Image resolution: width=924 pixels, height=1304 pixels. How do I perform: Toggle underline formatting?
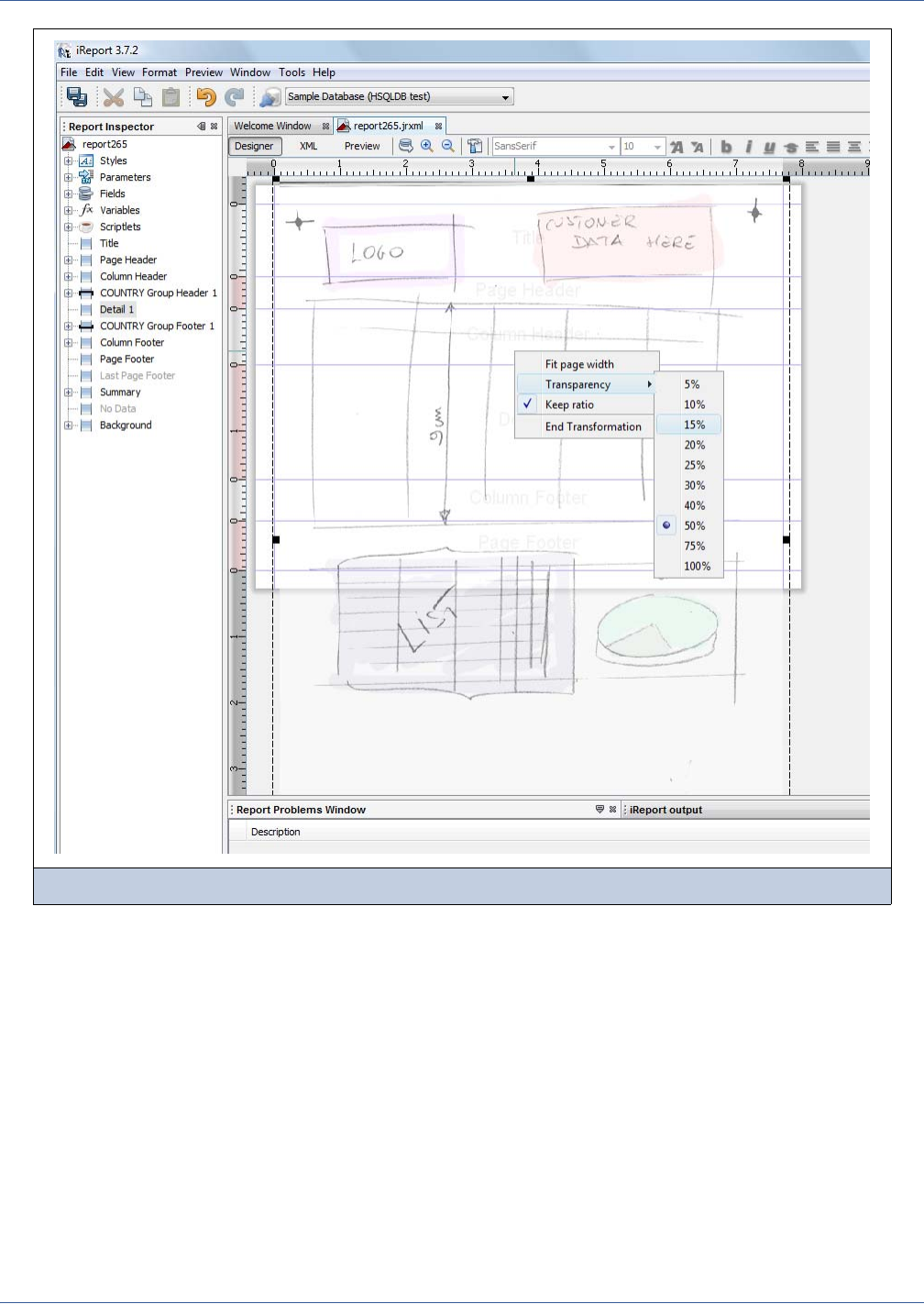[769, 147]
